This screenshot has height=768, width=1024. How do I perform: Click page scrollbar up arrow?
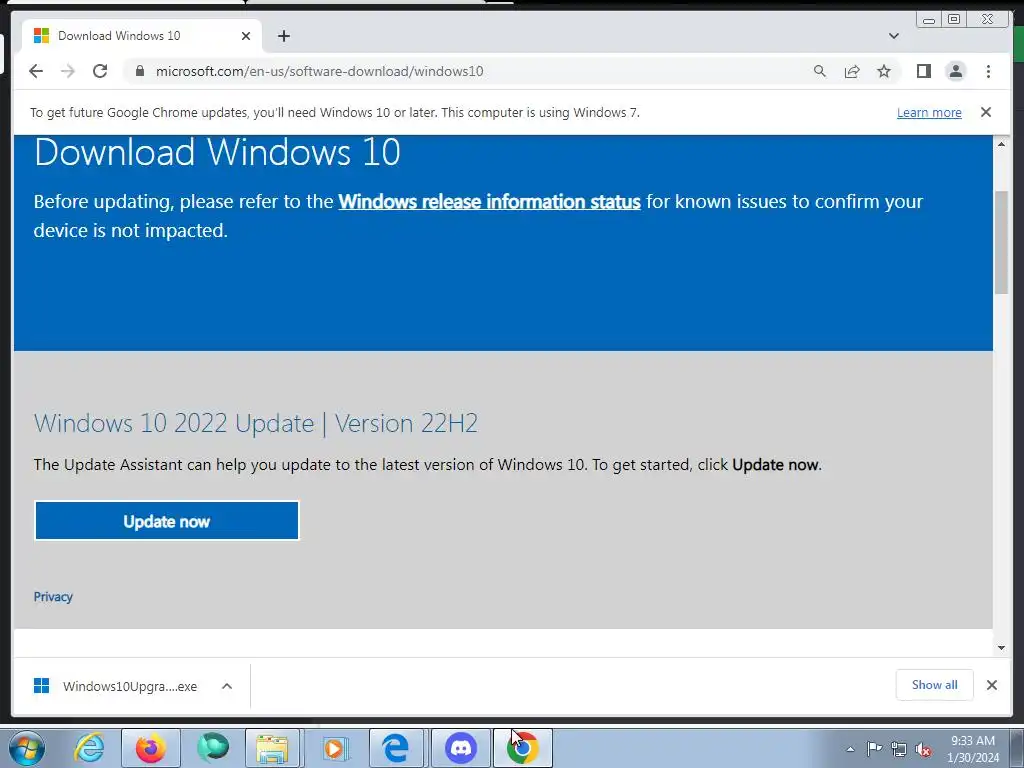click(x=1001, y=143)
